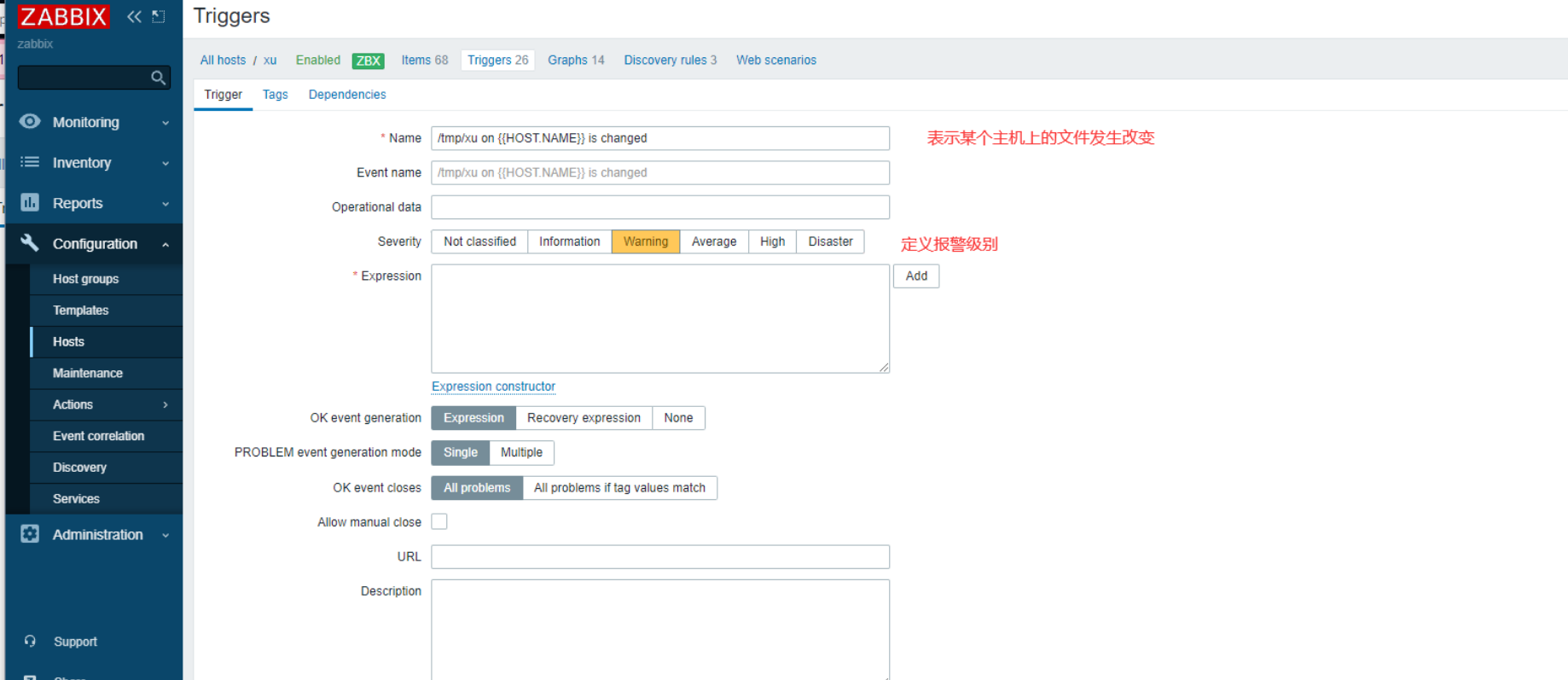This screenshot has height=680, width=1568.
Task: Click the Monitoring eye icon
Action: pos(30,121)
